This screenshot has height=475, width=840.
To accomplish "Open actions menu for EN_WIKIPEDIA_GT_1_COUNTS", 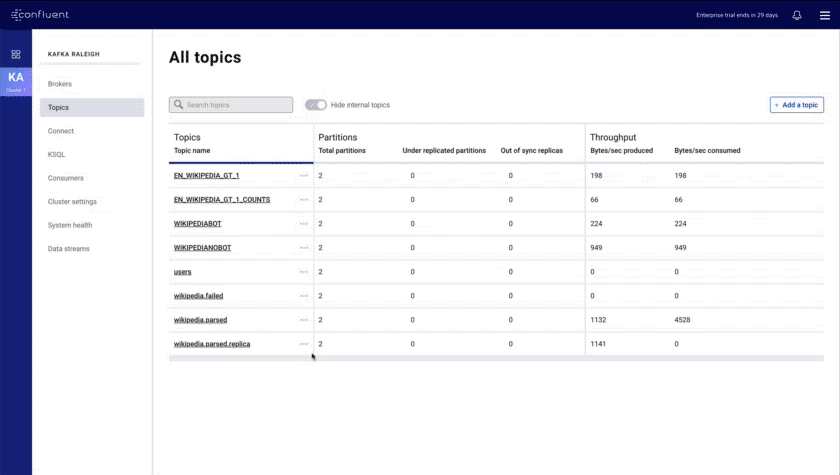I will click(x=304, y=200).
